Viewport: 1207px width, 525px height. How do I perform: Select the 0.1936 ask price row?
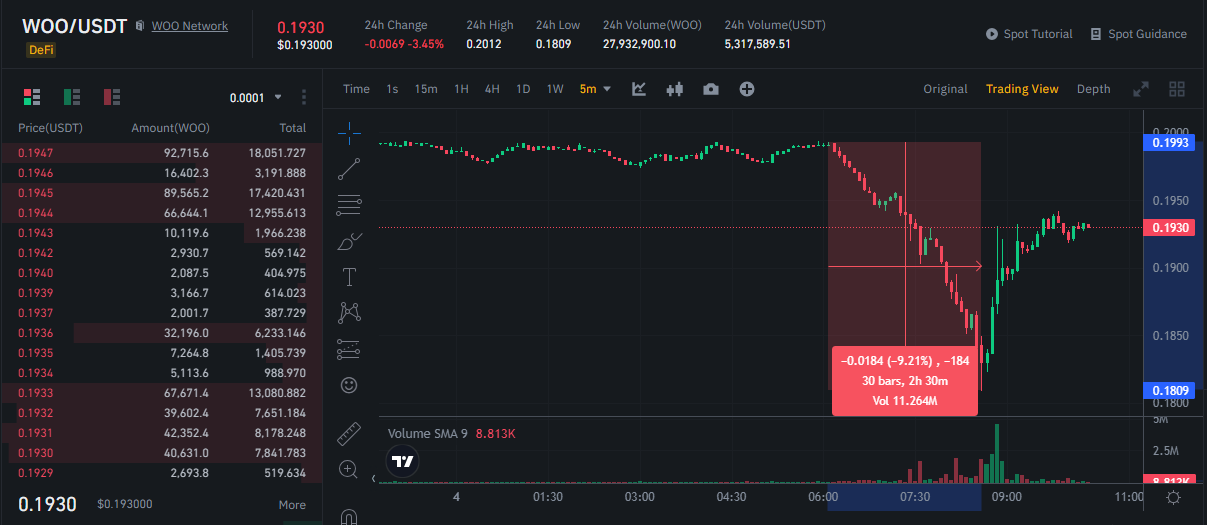pyautogui.click(x=161, y=333)
